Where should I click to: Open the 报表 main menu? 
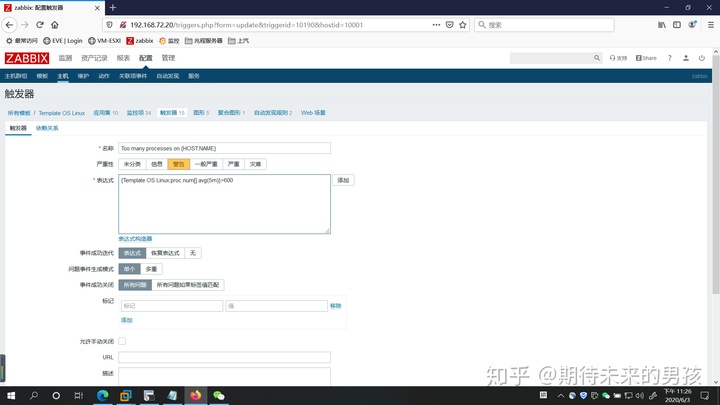tap(123, 58)
